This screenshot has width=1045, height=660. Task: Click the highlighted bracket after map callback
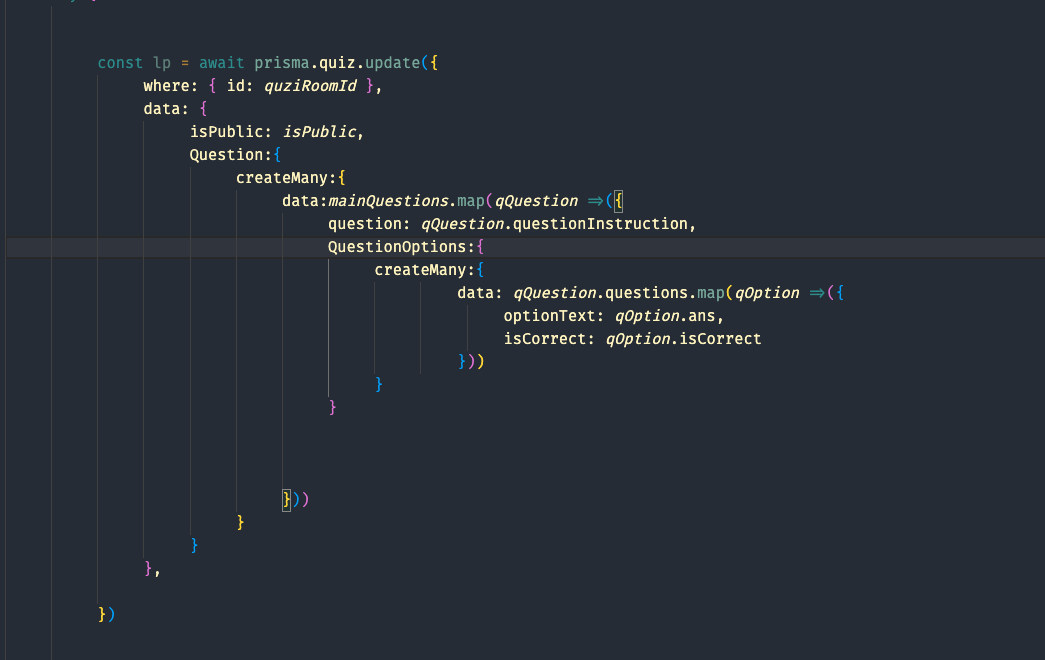click(x=285, y=498)
